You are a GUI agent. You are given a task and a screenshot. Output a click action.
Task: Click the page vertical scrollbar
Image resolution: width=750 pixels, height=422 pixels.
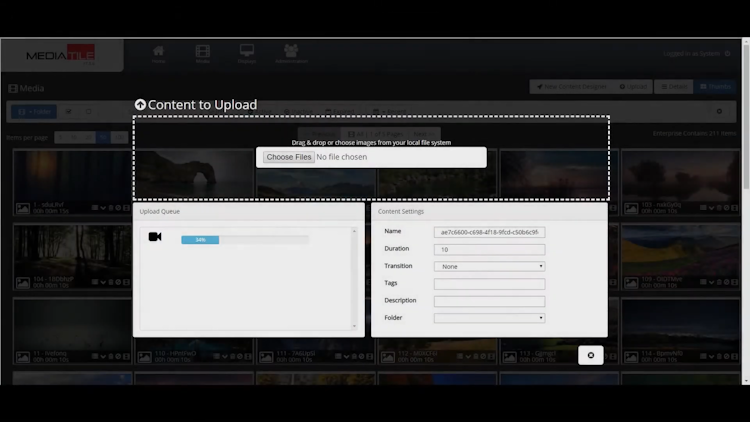tap(746, 211)
